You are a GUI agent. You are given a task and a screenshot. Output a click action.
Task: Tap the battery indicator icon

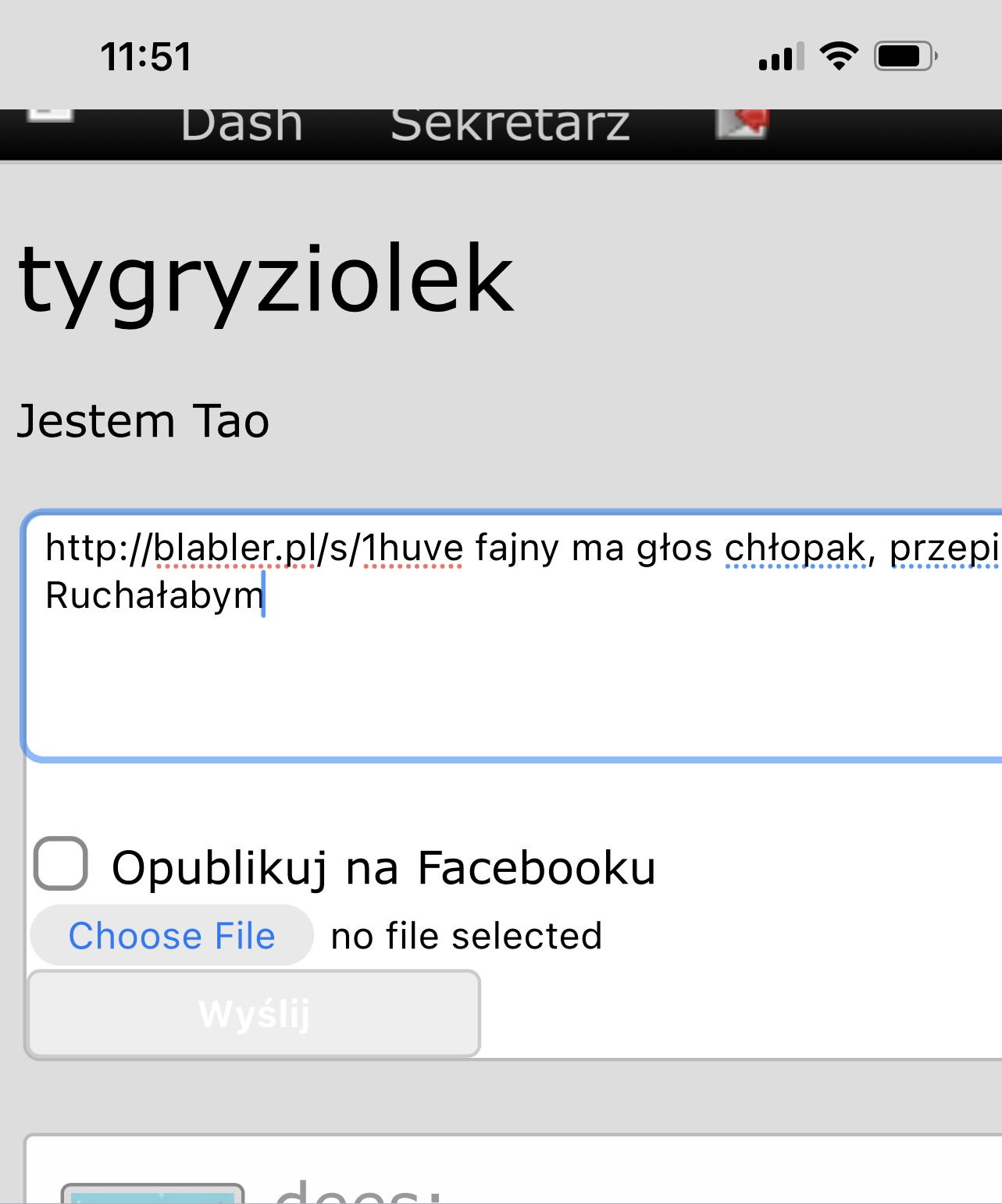click(905, 56)
